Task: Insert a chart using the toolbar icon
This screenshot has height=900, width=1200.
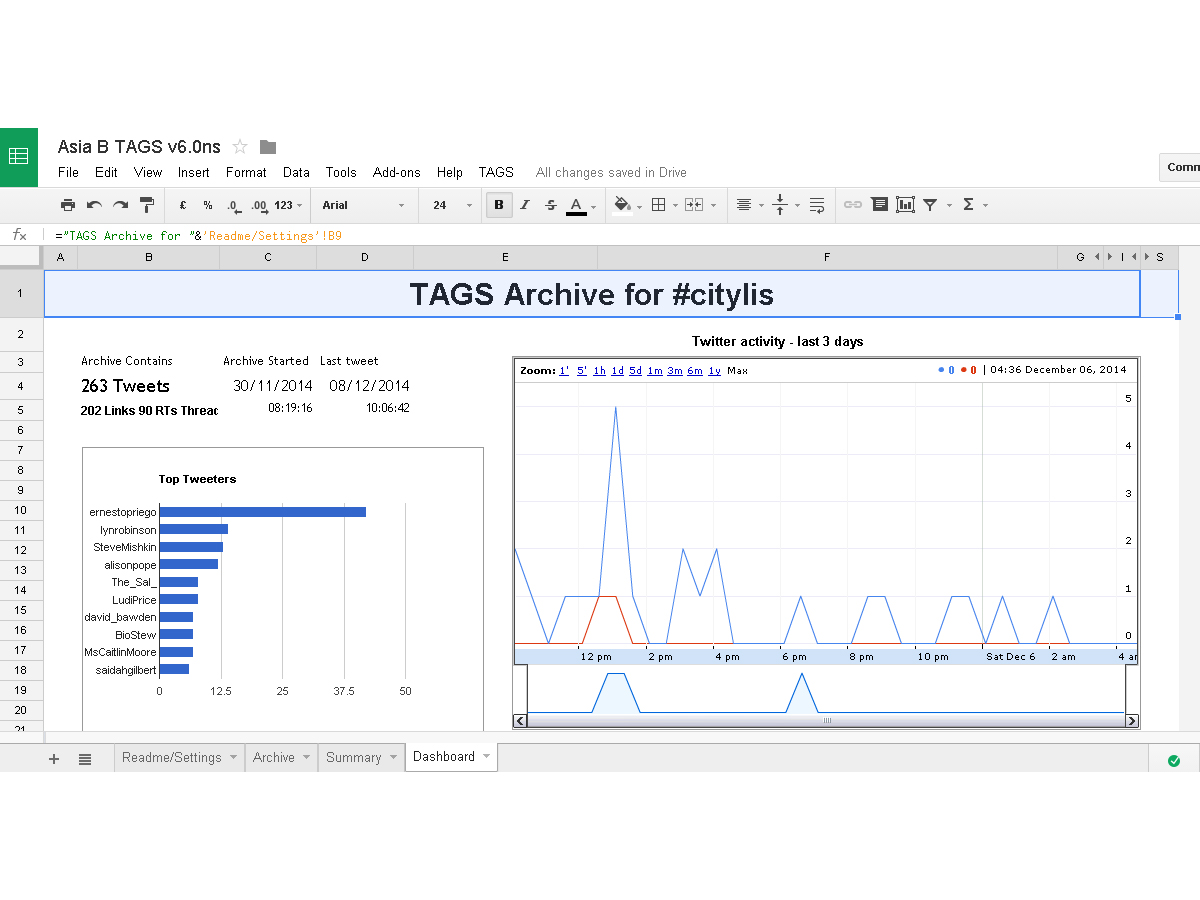Action: tap(905, 205)
